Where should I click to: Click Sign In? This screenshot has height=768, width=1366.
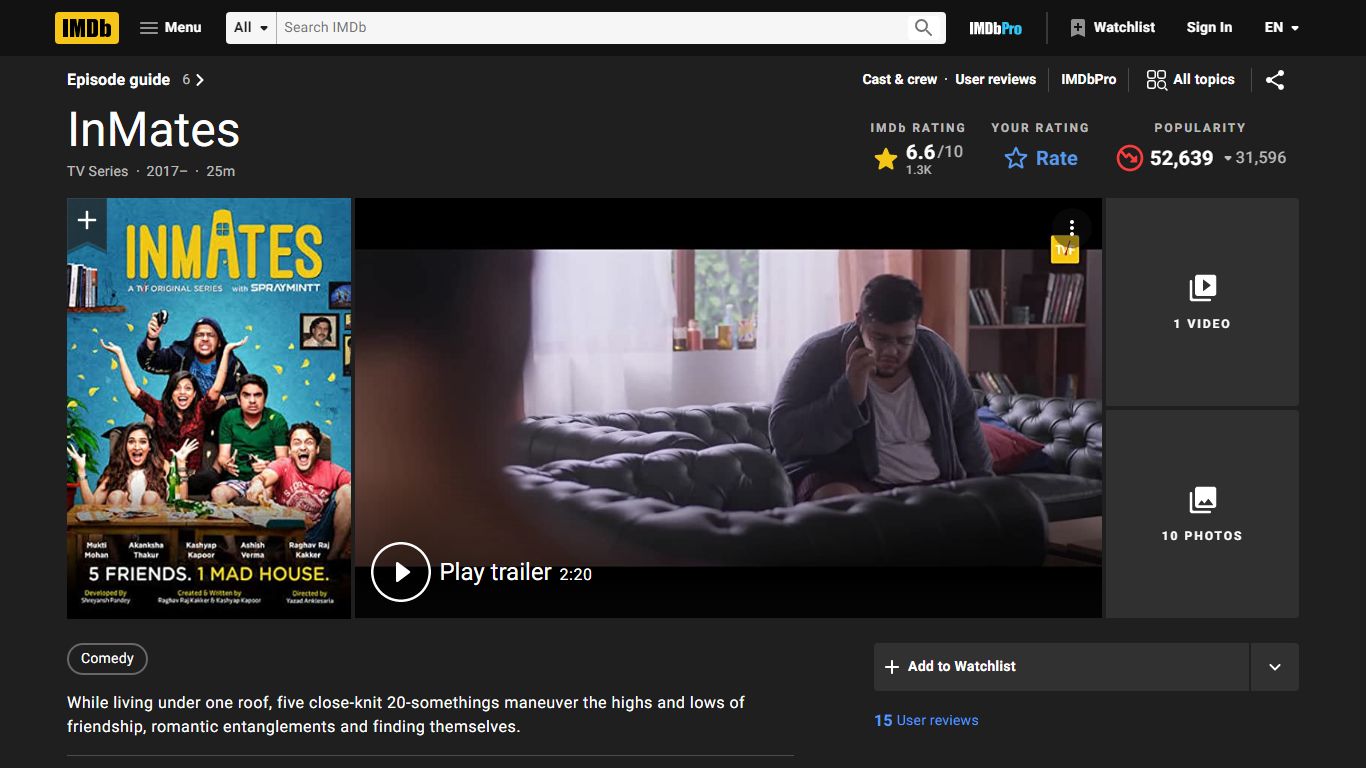click(x=1209, y=28)
